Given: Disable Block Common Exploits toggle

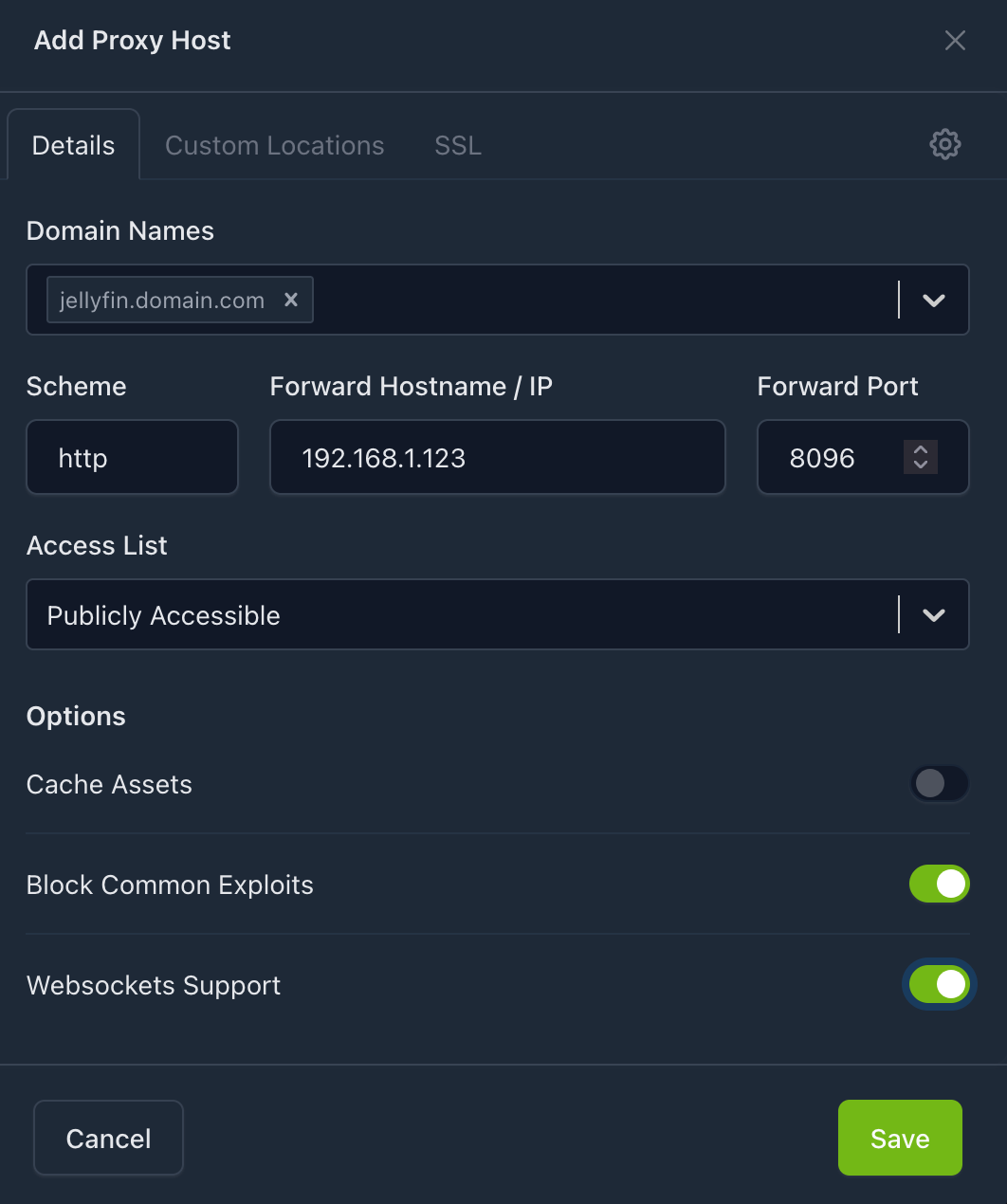Looking at the screenshot, I should (939, 885).
